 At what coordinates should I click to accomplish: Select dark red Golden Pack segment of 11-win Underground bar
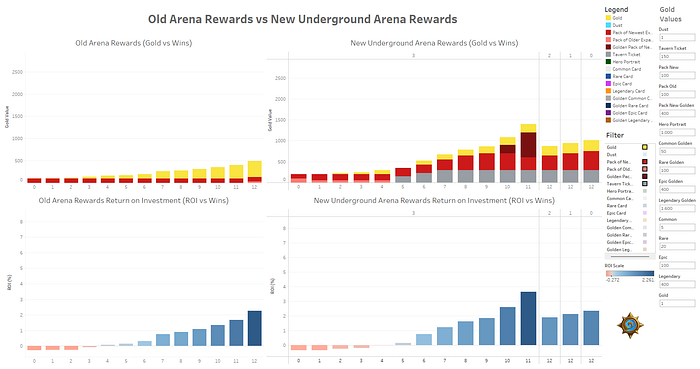528,145
